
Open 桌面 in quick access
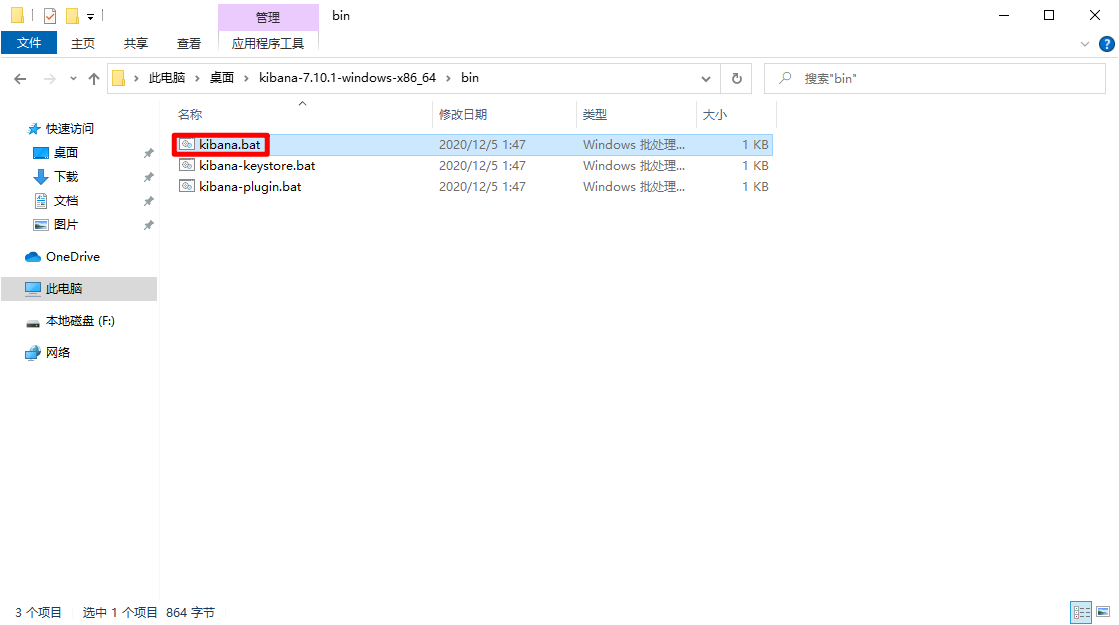click(66, 153)
